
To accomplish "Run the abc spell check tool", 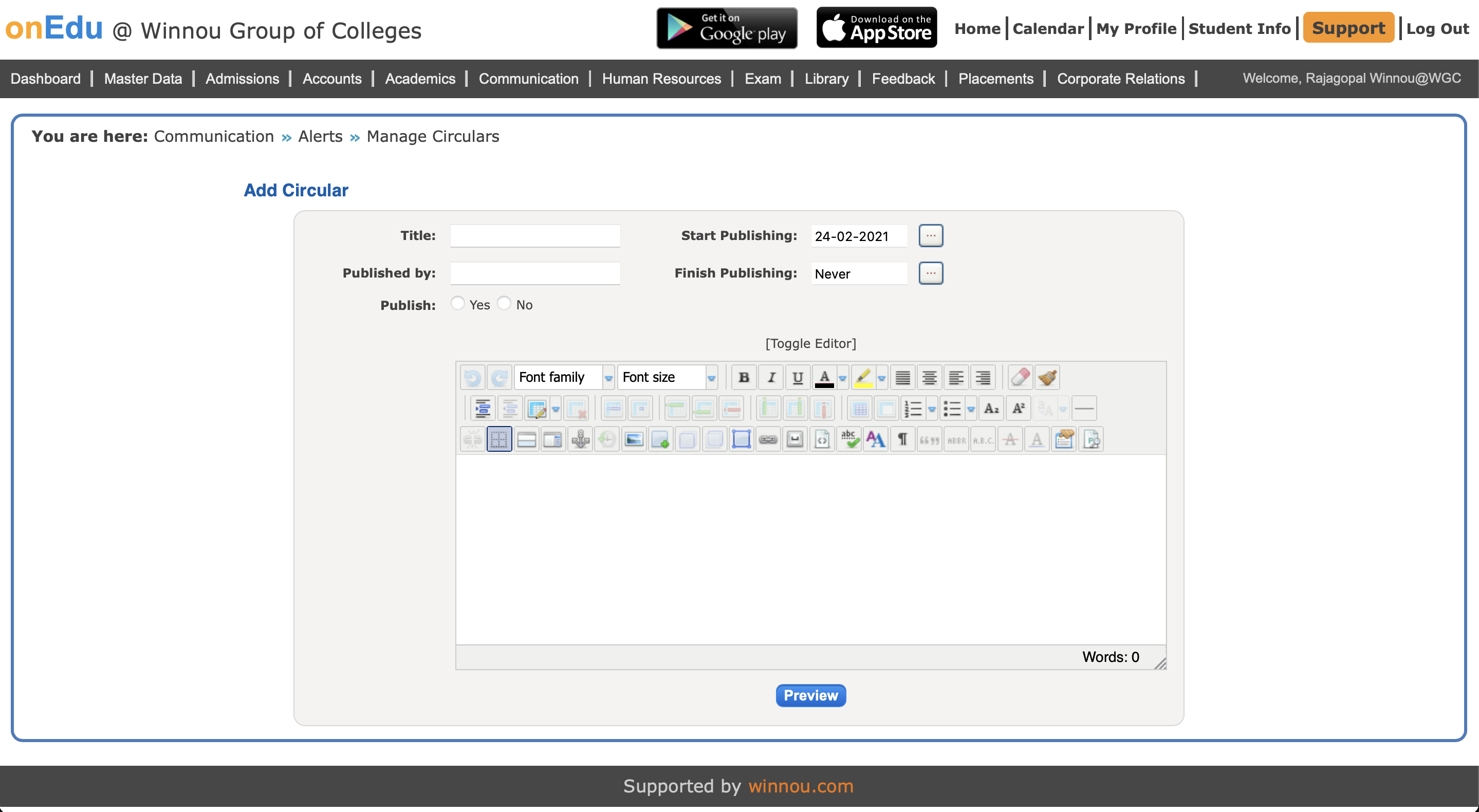I will (848, 440).
